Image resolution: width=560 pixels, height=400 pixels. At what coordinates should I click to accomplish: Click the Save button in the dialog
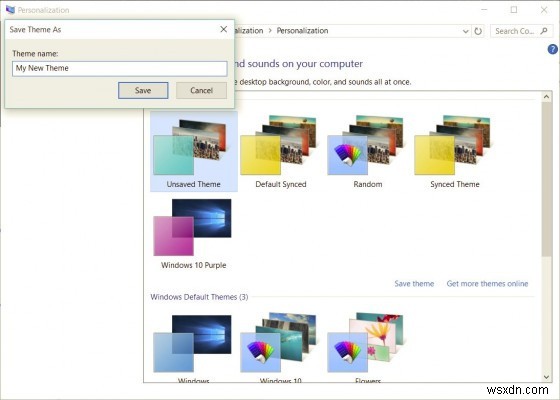143,90
